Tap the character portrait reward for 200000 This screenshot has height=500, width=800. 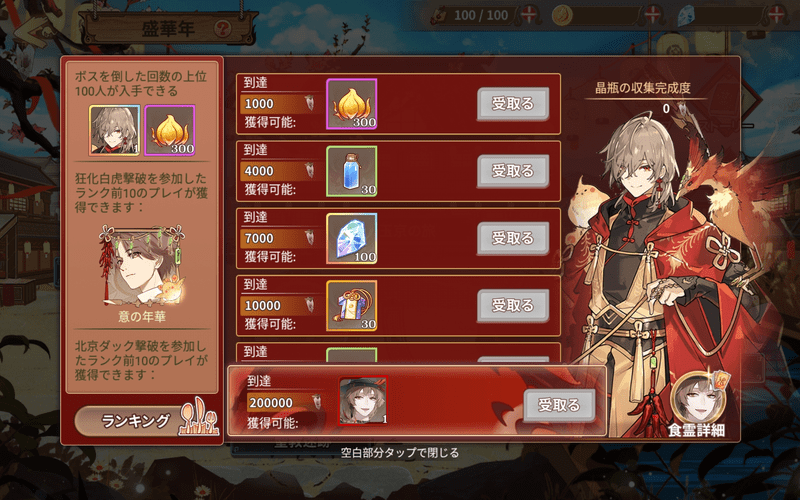click(x=363, y=401)
